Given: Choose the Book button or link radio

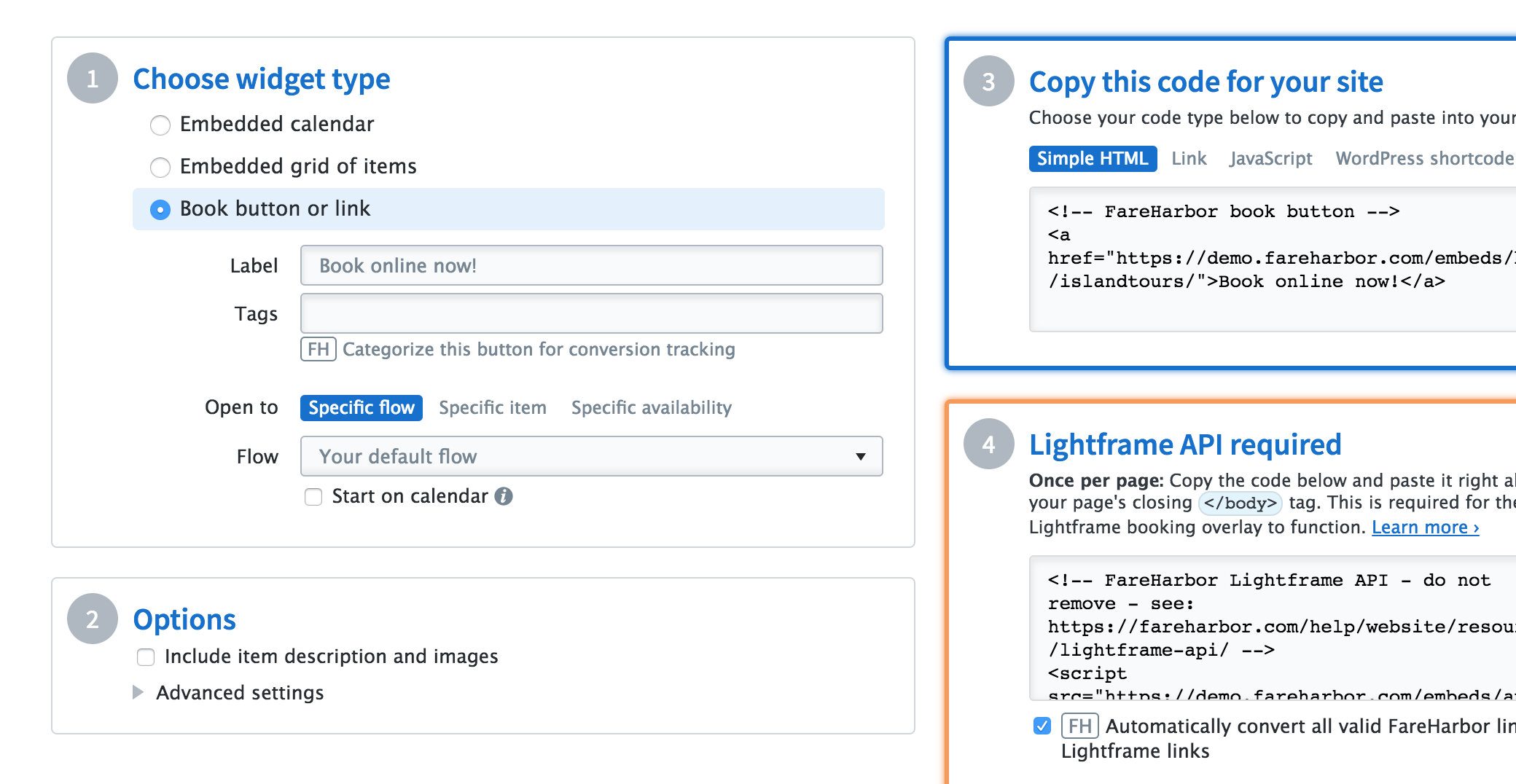Looking at the screenshot, I should click(x=160, y=209).
